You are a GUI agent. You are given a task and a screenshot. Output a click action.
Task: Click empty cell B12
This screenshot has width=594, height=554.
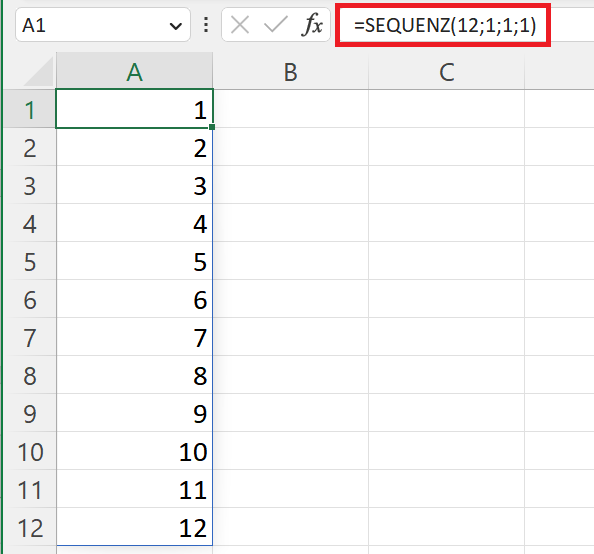pyautogui.click(x=291, y=527)
